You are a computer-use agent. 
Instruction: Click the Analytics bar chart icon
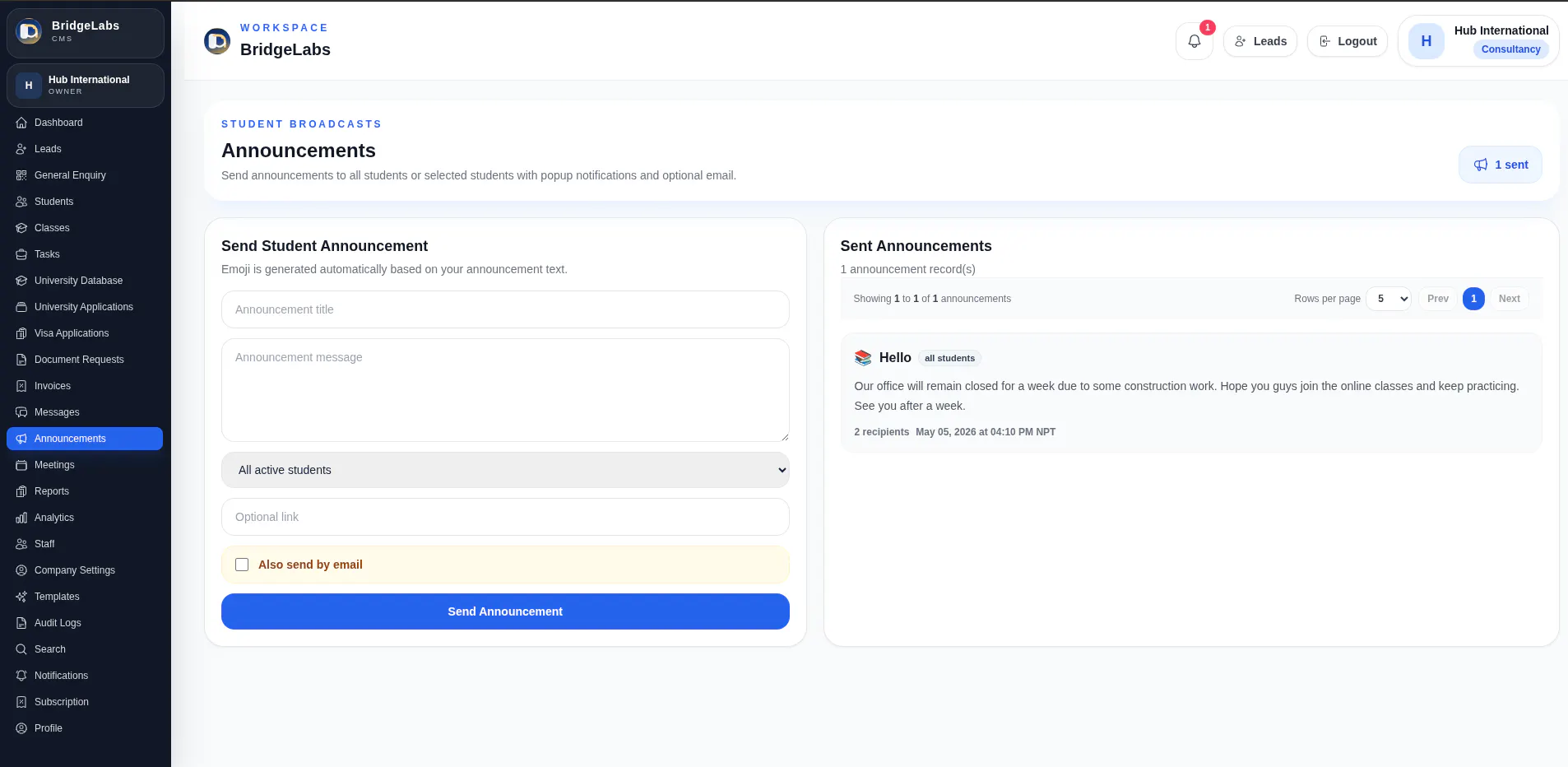pos(21,518)
